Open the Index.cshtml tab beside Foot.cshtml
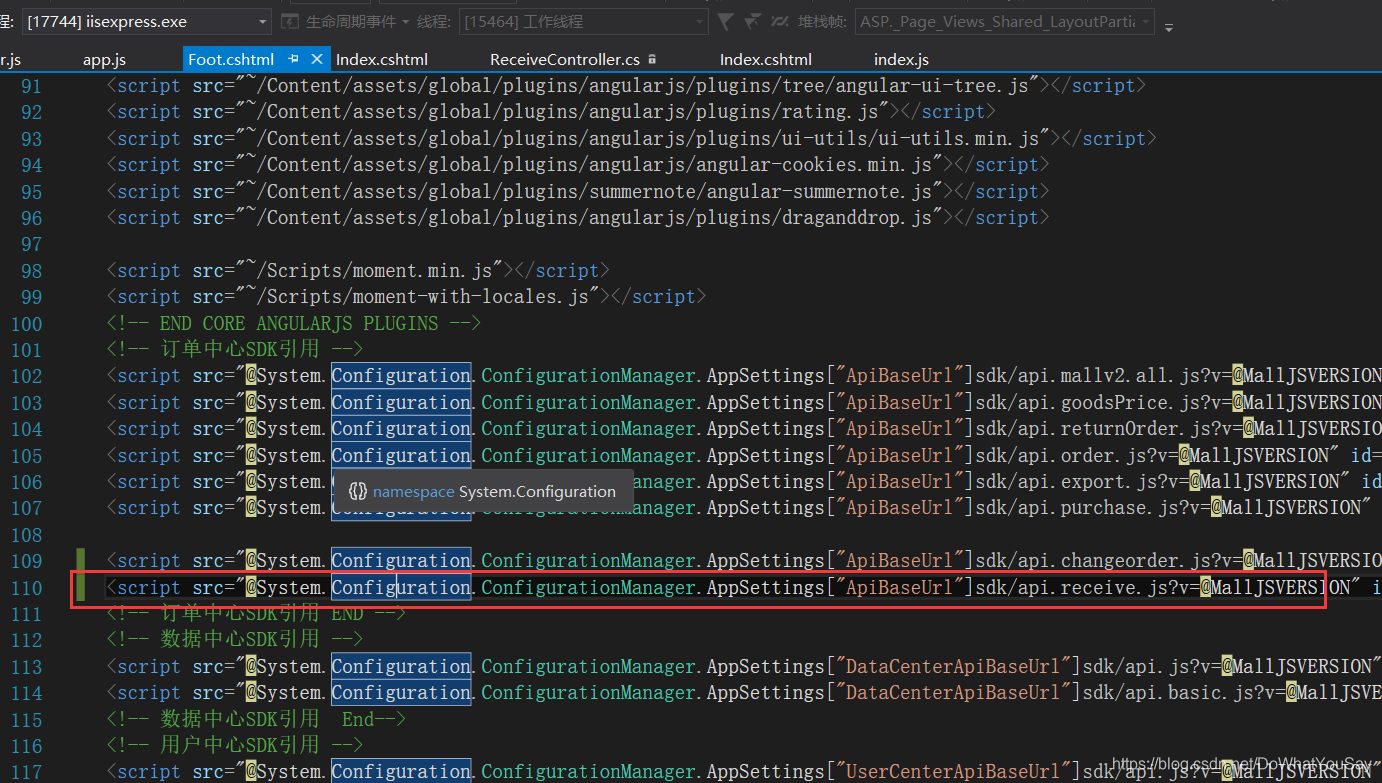 (382, 60)
